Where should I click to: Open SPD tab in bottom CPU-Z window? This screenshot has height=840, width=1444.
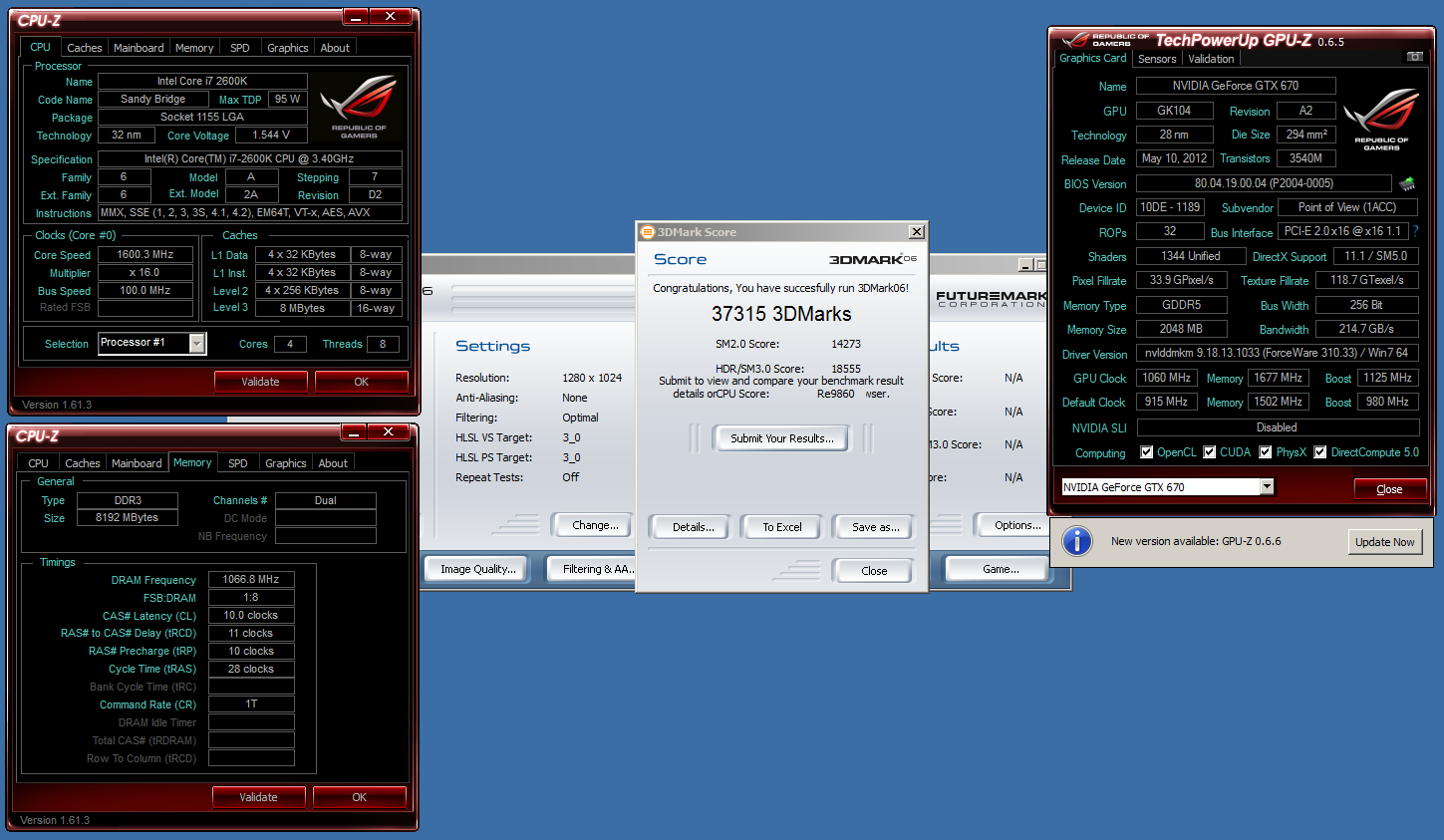click(238, 463)
